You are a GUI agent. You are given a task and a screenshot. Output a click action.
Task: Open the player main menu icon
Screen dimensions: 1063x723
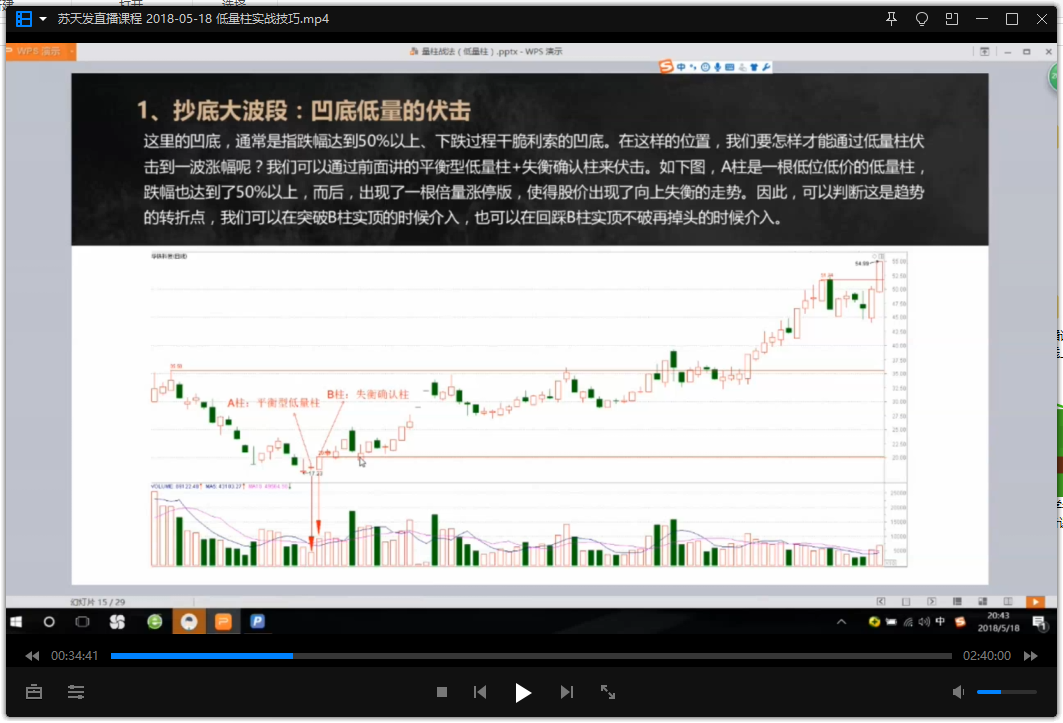point(24,19)
